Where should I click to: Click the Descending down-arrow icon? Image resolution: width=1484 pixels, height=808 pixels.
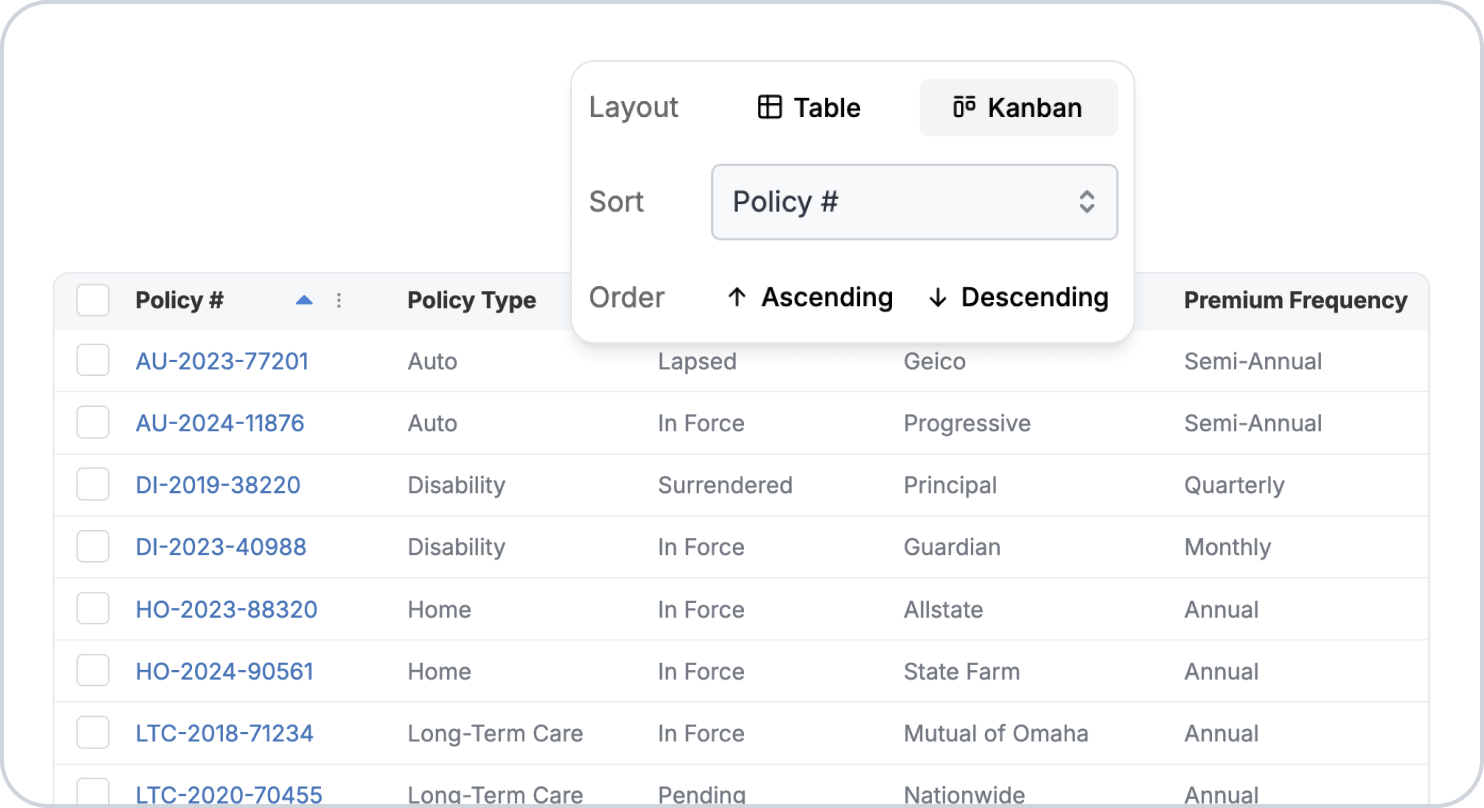pyautogui.click(x=937, y=298)
